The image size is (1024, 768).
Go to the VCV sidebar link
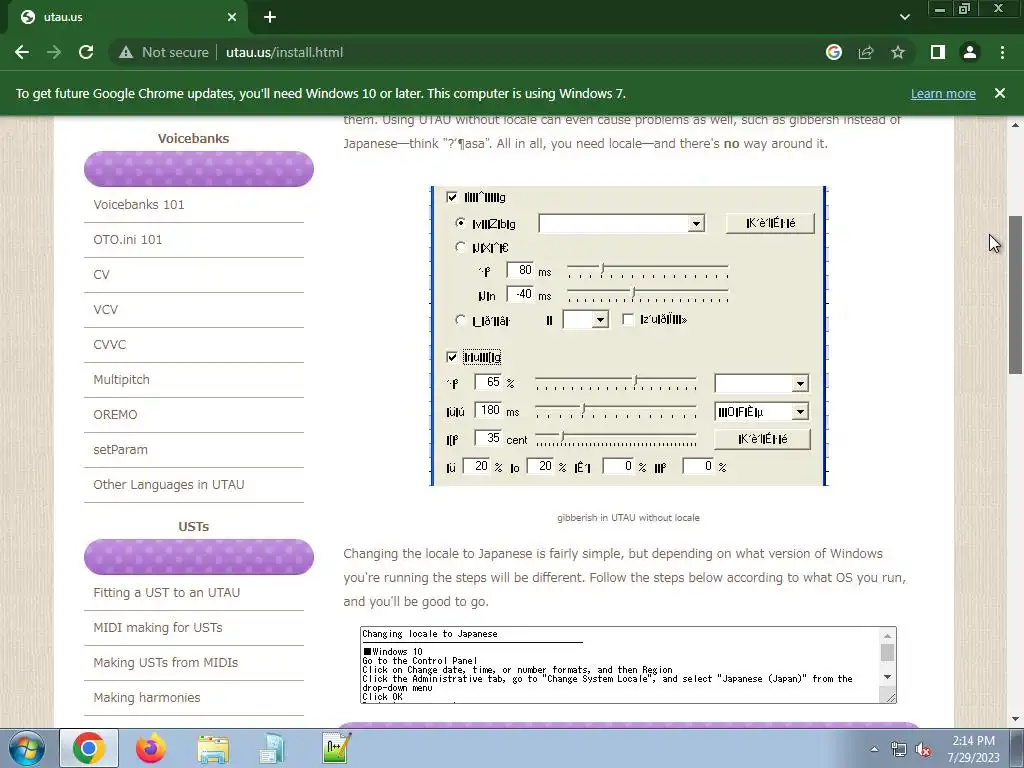[x=105, y=310]
